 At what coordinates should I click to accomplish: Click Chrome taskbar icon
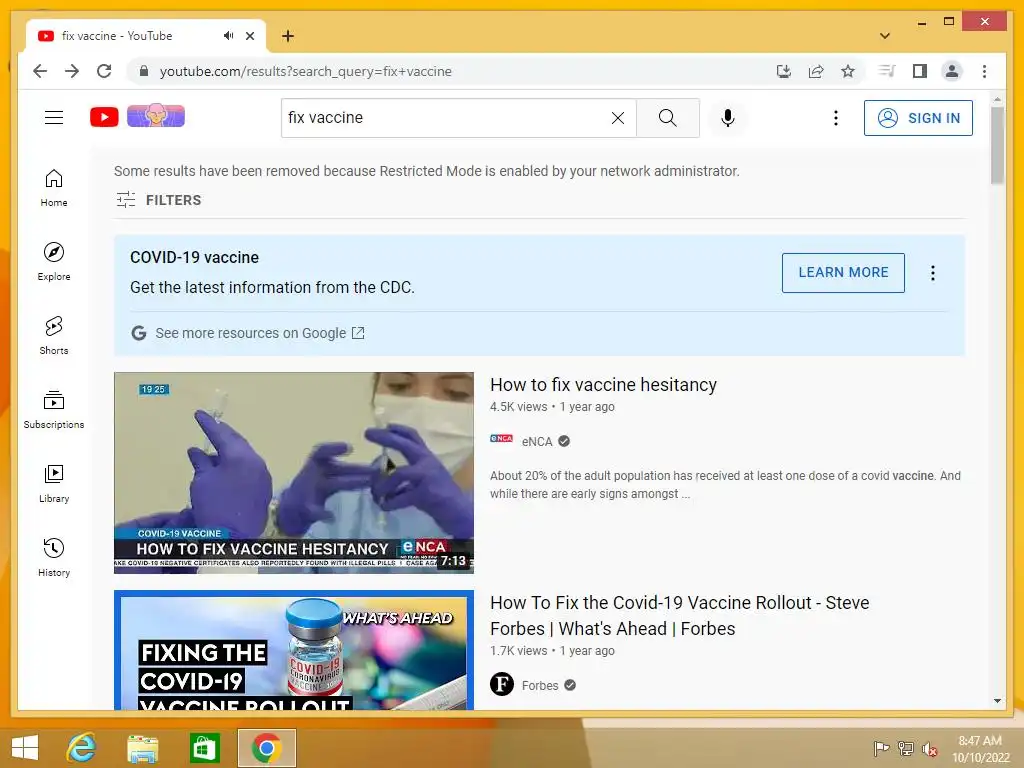coord(266,748)
